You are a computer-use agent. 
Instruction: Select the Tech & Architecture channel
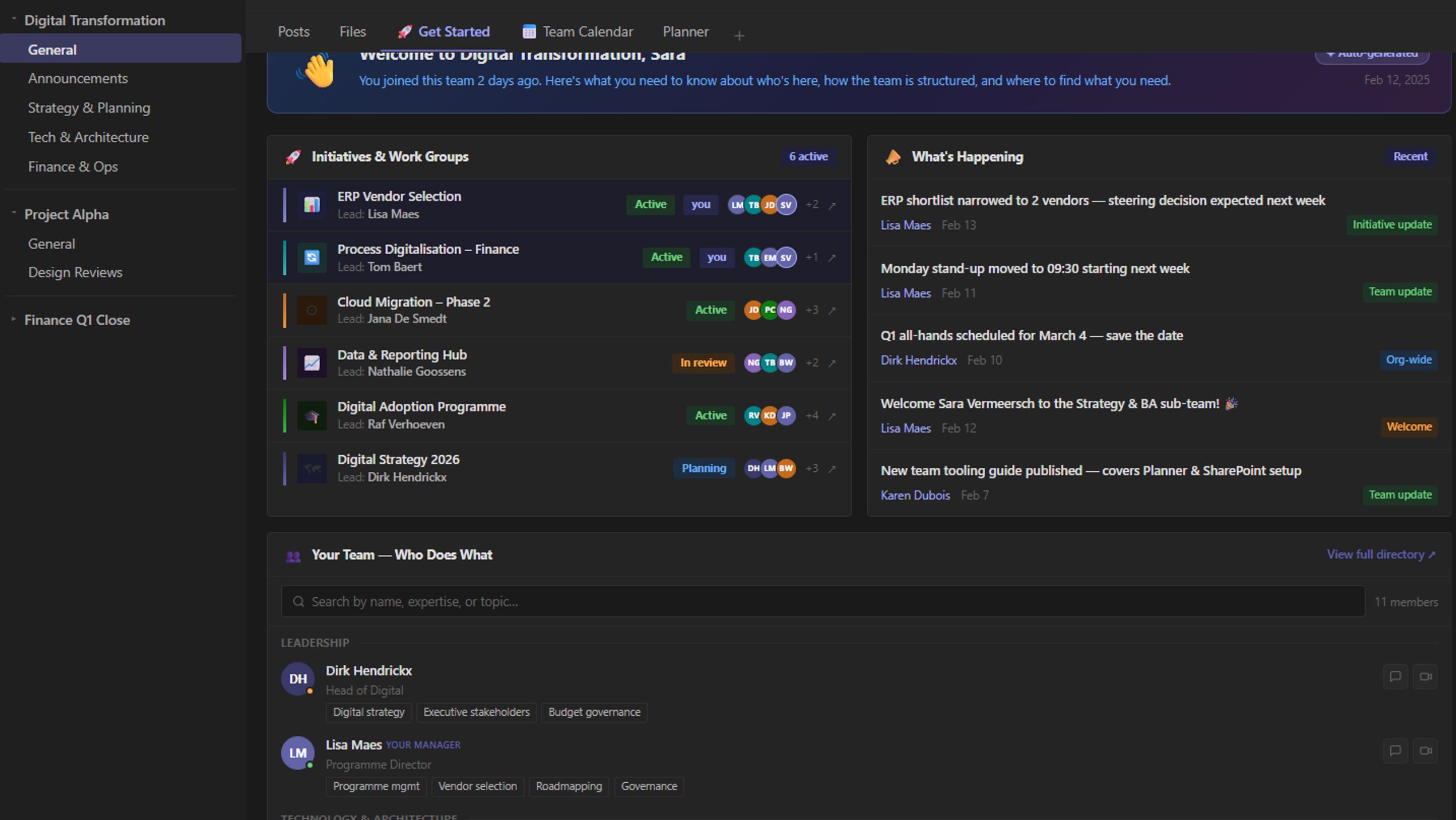click(88, 137)
